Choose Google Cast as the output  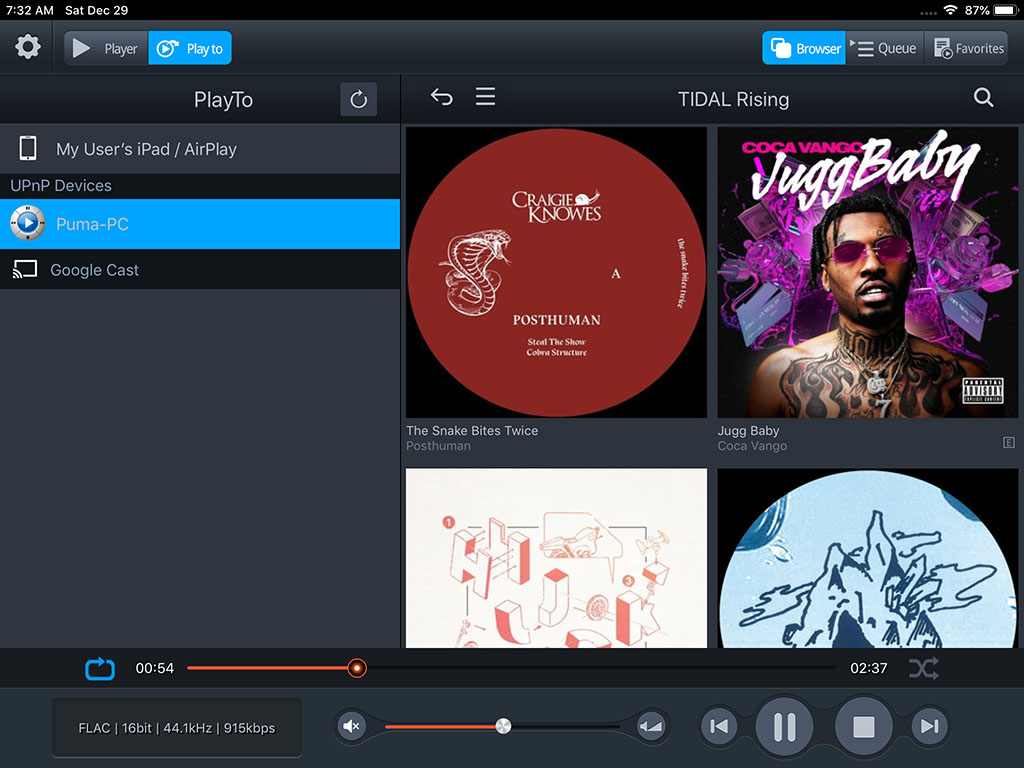pyautogui.click(x=200, y=270)
